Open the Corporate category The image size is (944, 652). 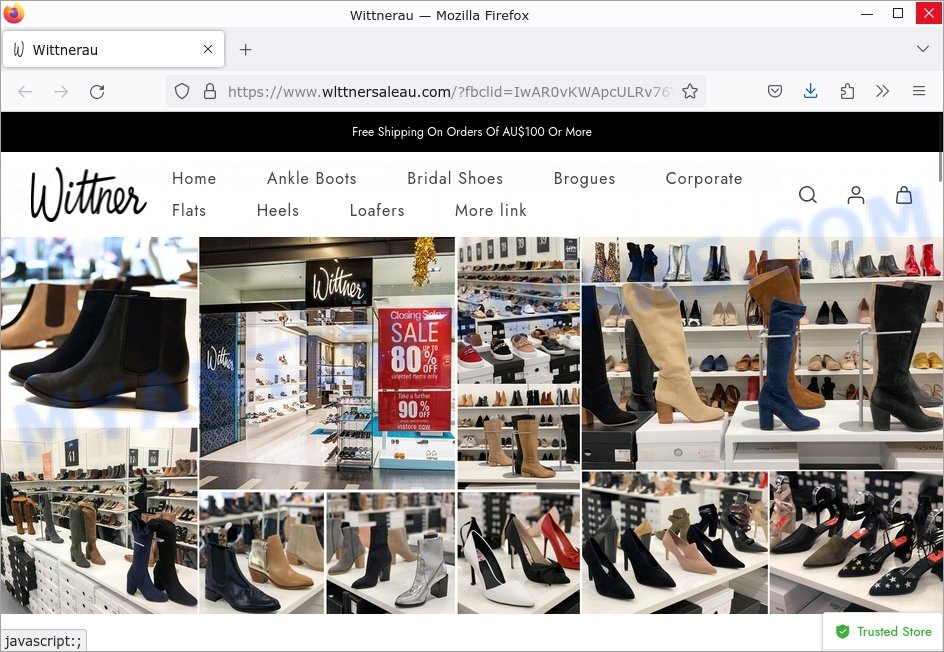(704, 179)
